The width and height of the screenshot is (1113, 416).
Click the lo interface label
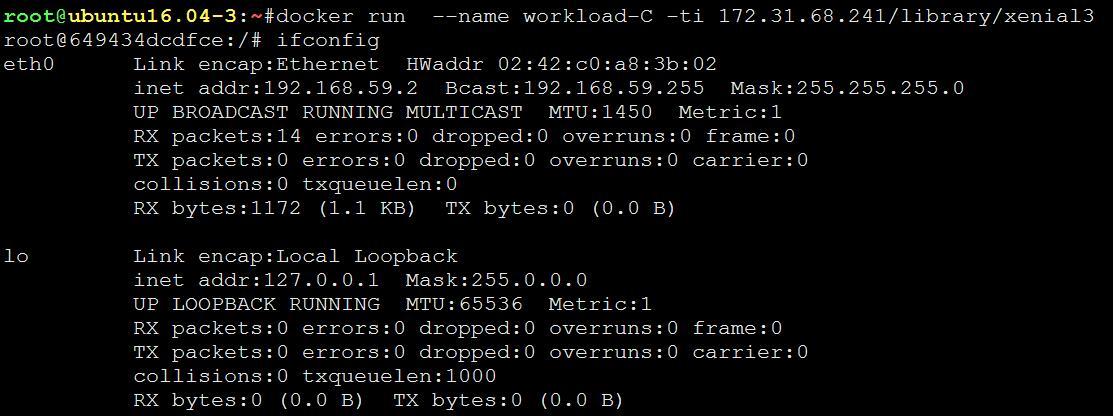(16, 256)
